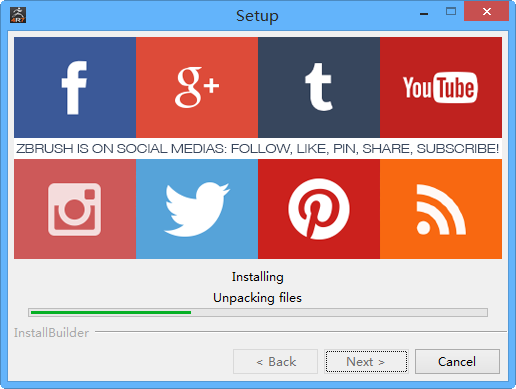516x389 pixels.
Task: Click the Facebook logo tile
Action: [x=75, y=87]
